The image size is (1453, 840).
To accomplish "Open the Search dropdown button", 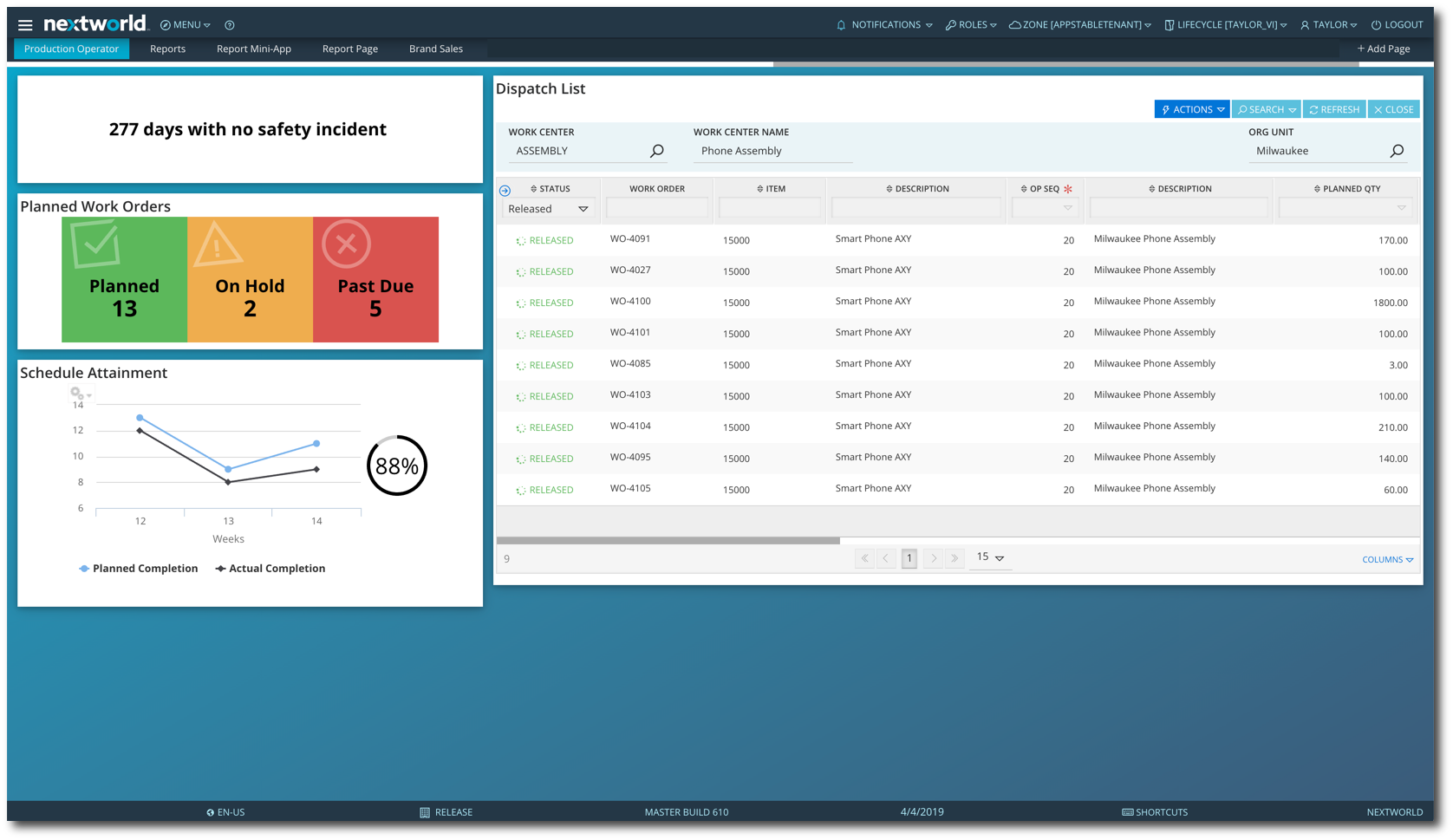I will pos(1267,109).
